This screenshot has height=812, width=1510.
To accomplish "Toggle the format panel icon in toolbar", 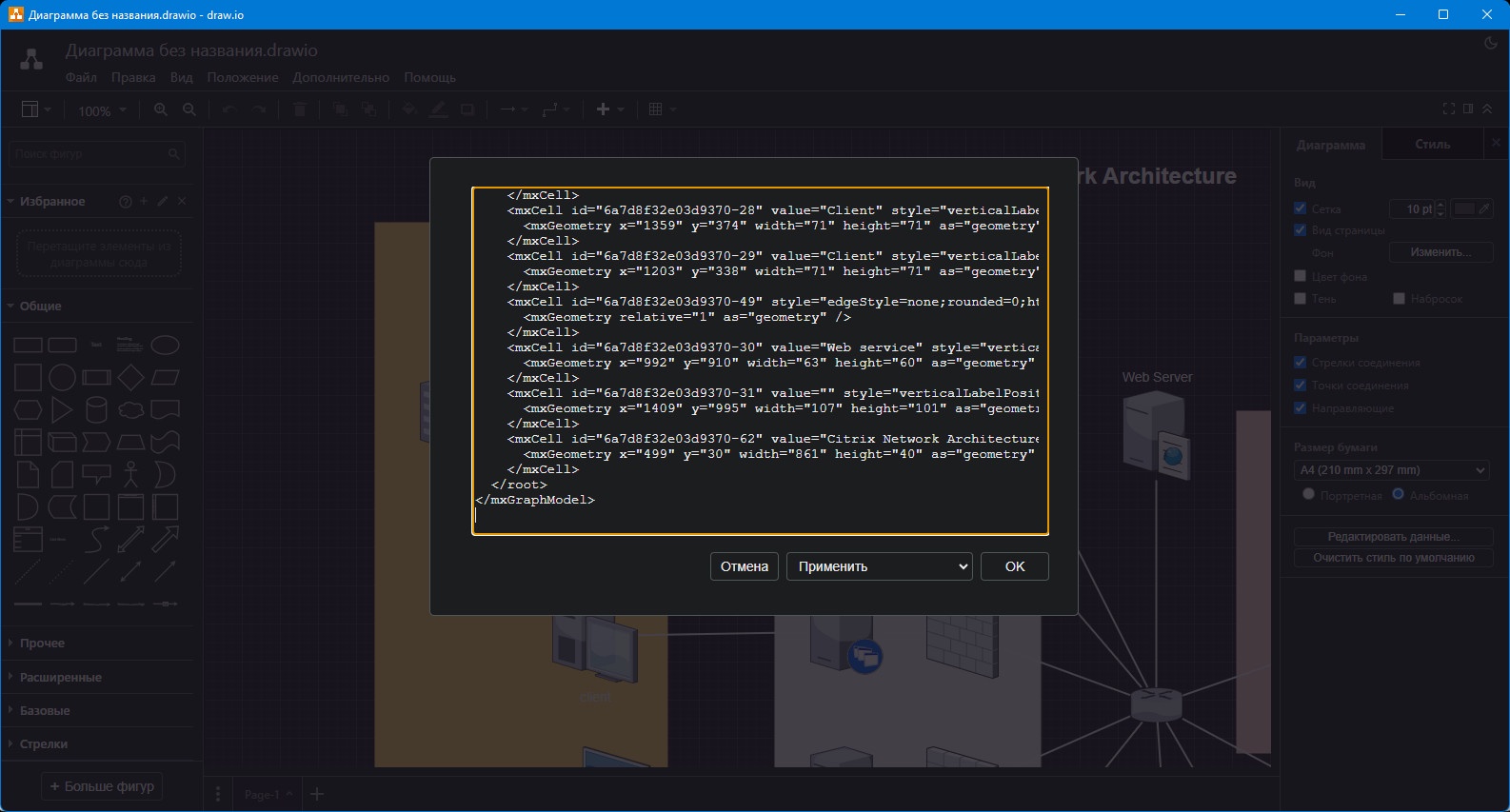I will (1468, 109).
